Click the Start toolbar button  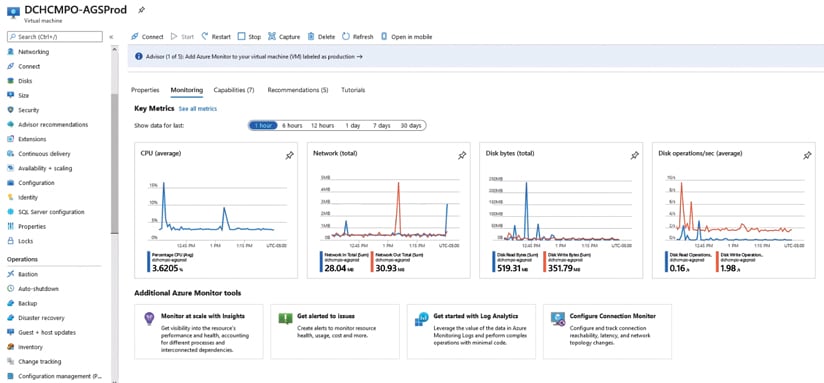(x=182, y=37)
